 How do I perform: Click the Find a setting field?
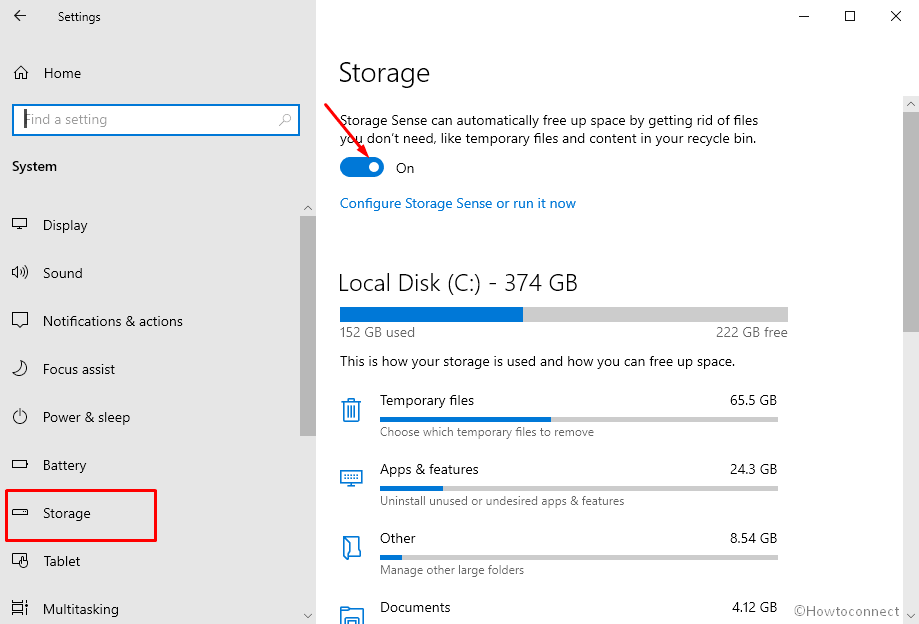156,120
